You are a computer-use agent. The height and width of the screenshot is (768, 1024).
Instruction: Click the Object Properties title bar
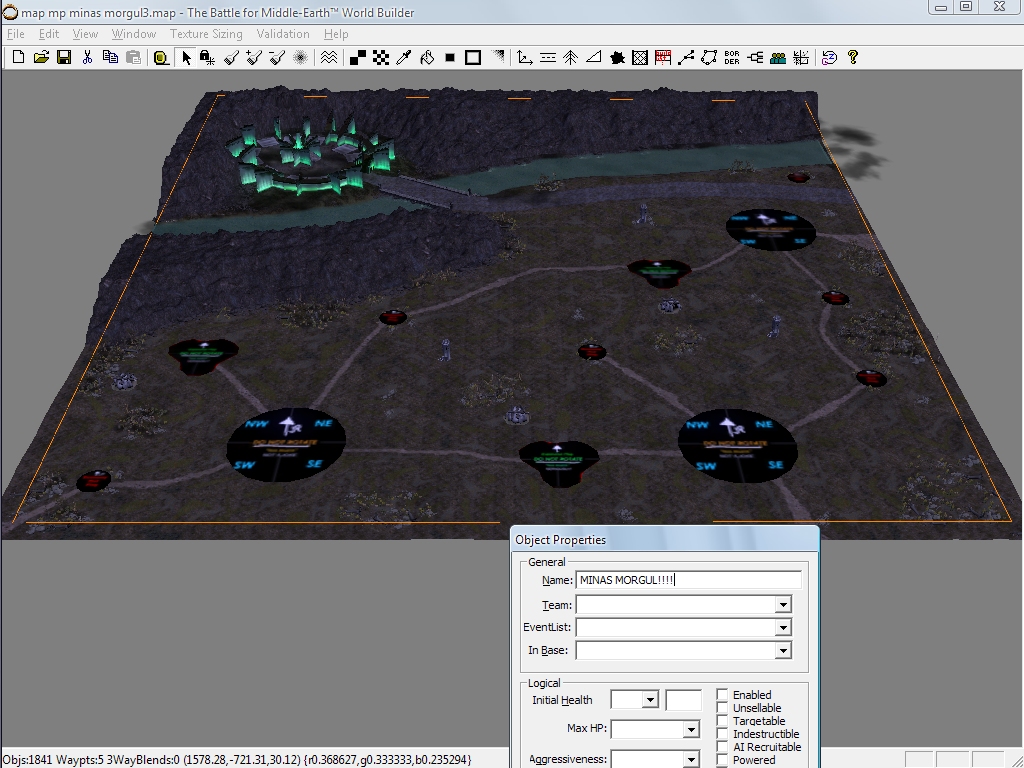click(664, 539)
